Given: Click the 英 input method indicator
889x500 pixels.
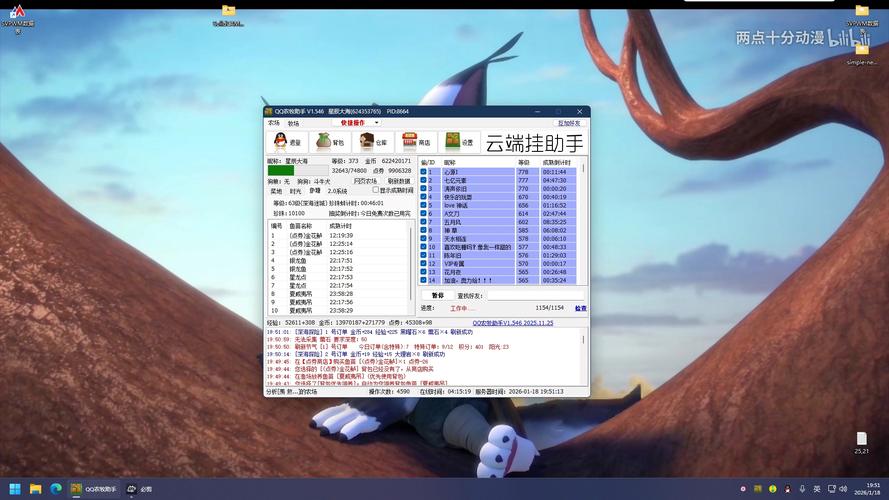Looking at the screenshot, I should tap(817, 489).
